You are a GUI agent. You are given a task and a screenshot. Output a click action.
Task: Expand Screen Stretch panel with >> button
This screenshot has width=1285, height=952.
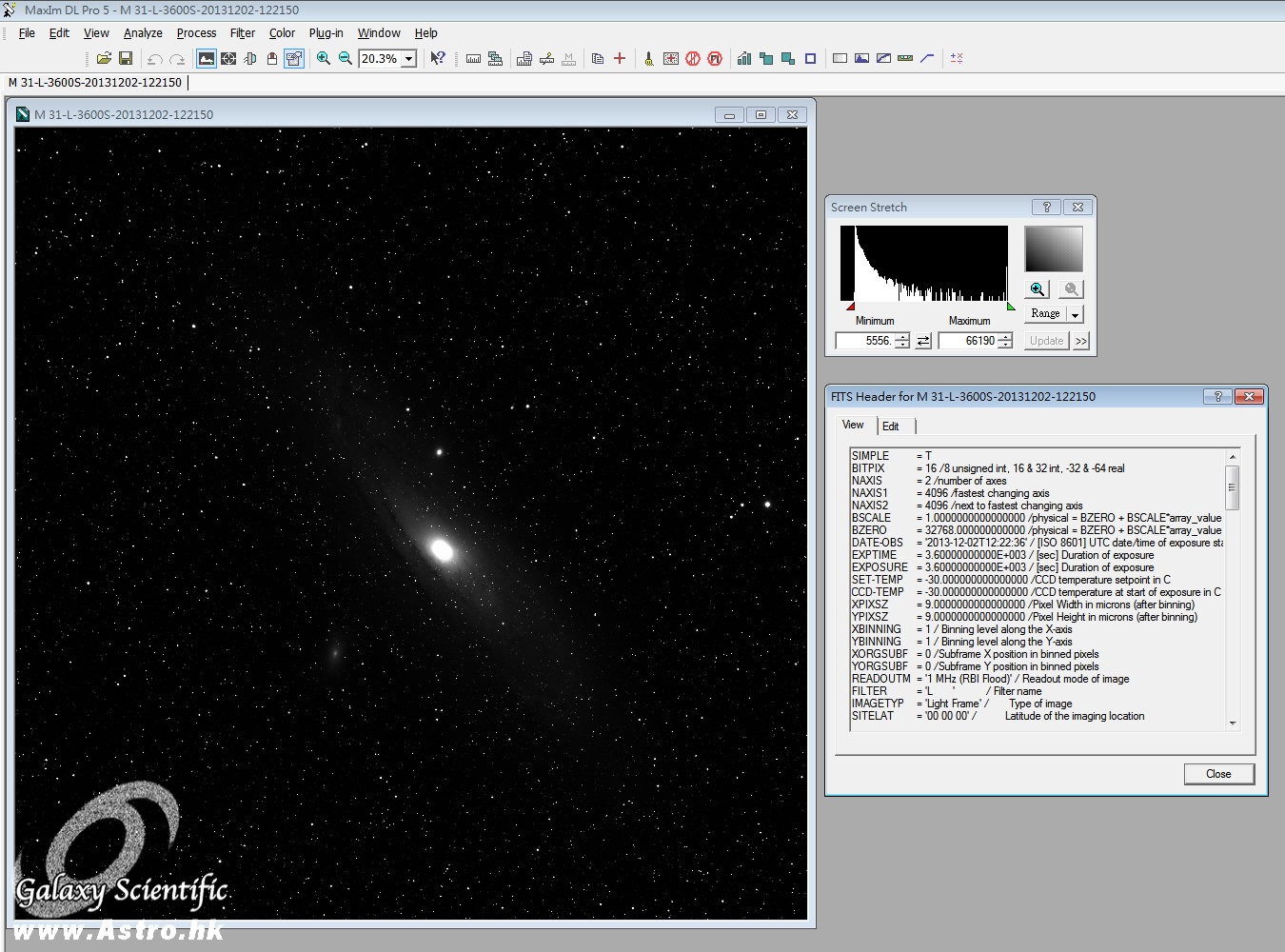pos(1081,341)
